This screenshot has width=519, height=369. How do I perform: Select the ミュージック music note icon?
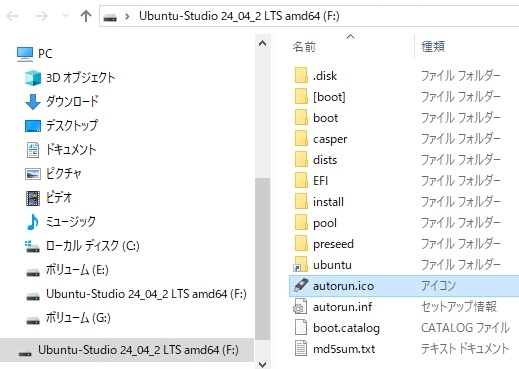click(x=33, y=222)
